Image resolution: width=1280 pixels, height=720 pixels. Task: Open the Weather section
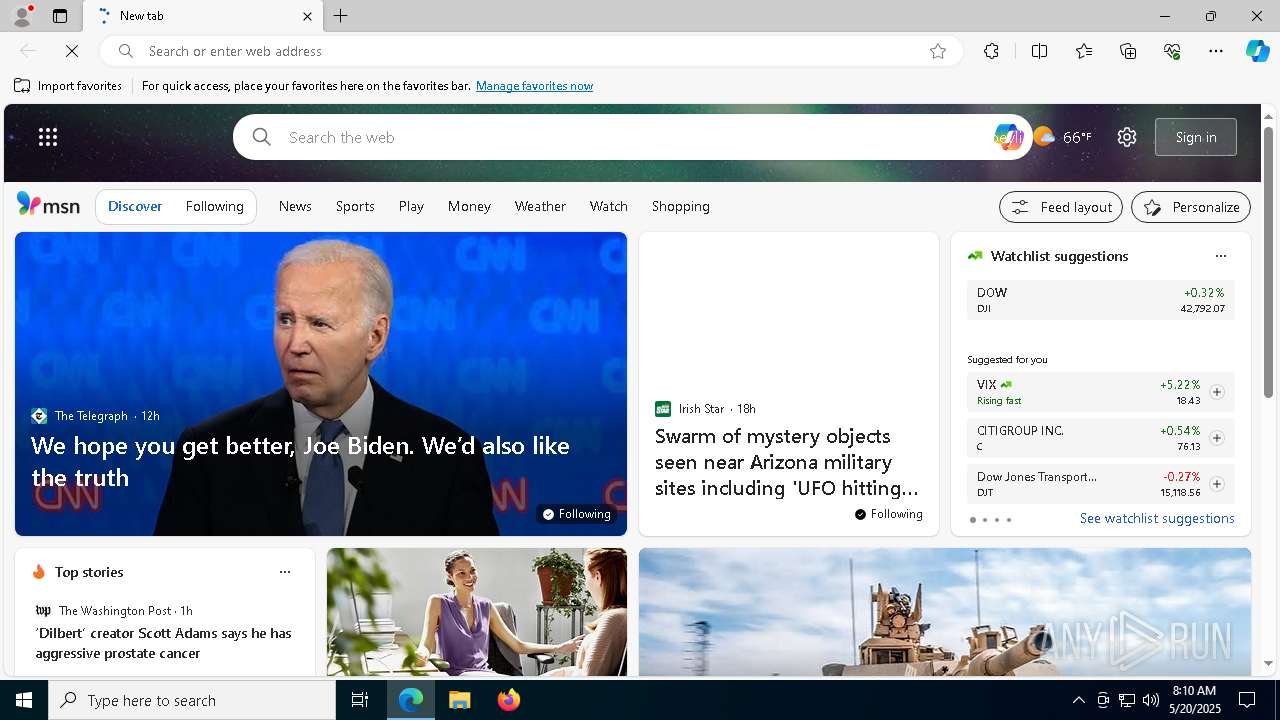[540, 206]
